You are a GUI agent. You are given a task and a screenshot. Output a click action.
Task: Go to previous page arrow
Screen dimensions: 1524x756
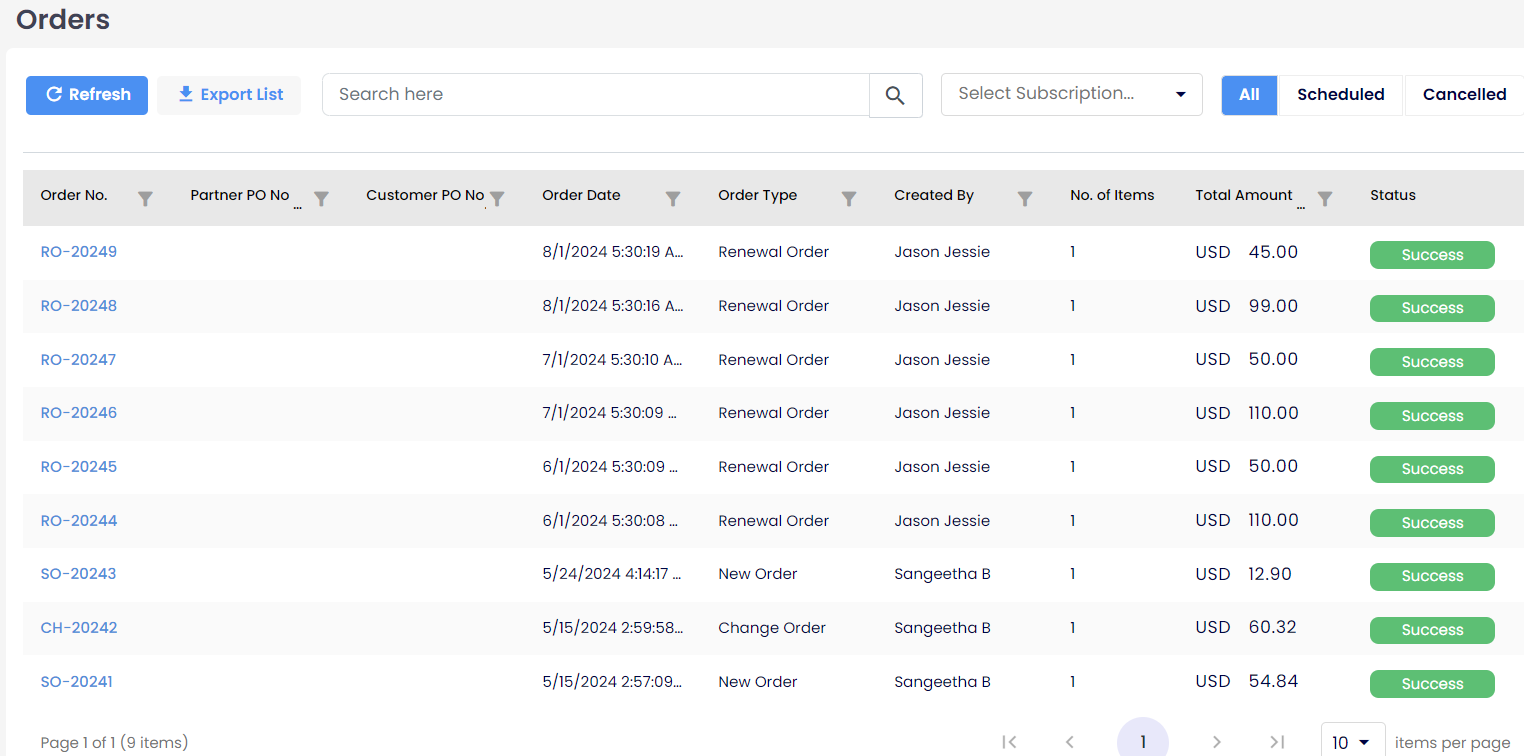tap(1070, 742)
